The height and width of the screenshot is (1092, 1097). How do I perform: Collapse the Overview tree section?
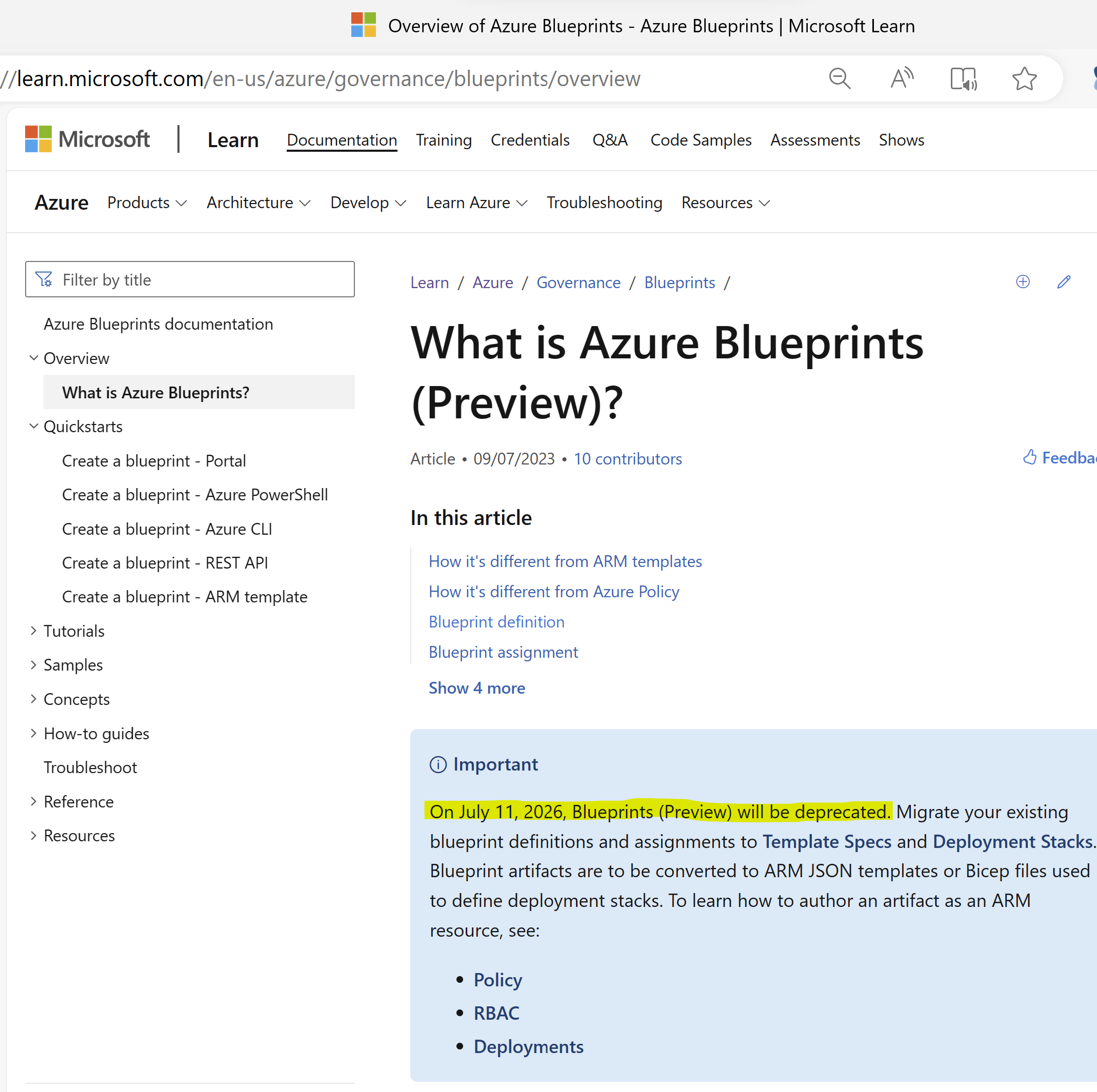tap(33, 357)
